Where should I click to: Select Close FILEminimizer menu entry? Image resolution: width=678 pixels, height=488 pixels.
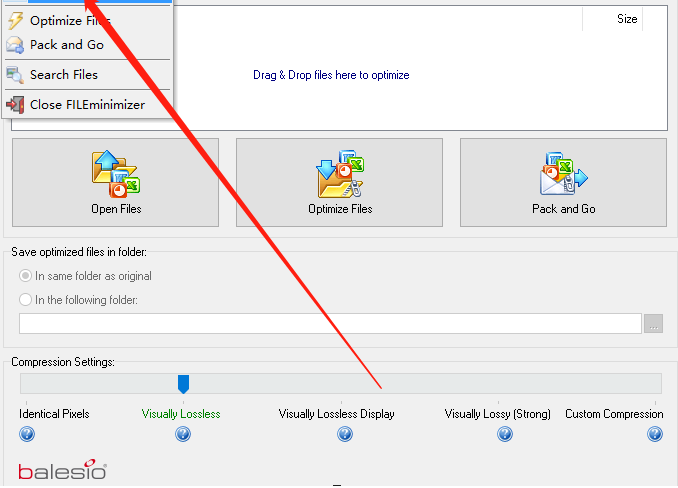coord(87,105)
